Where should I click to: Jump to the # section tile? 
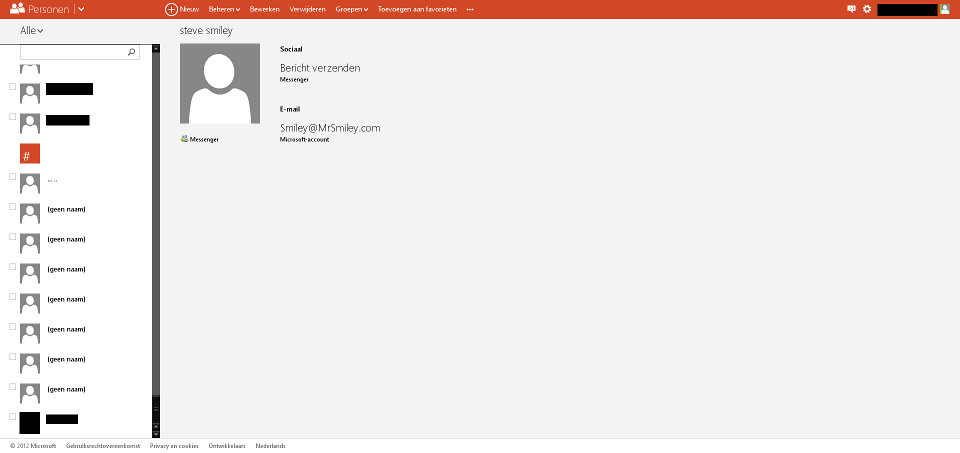pos(30,153)
